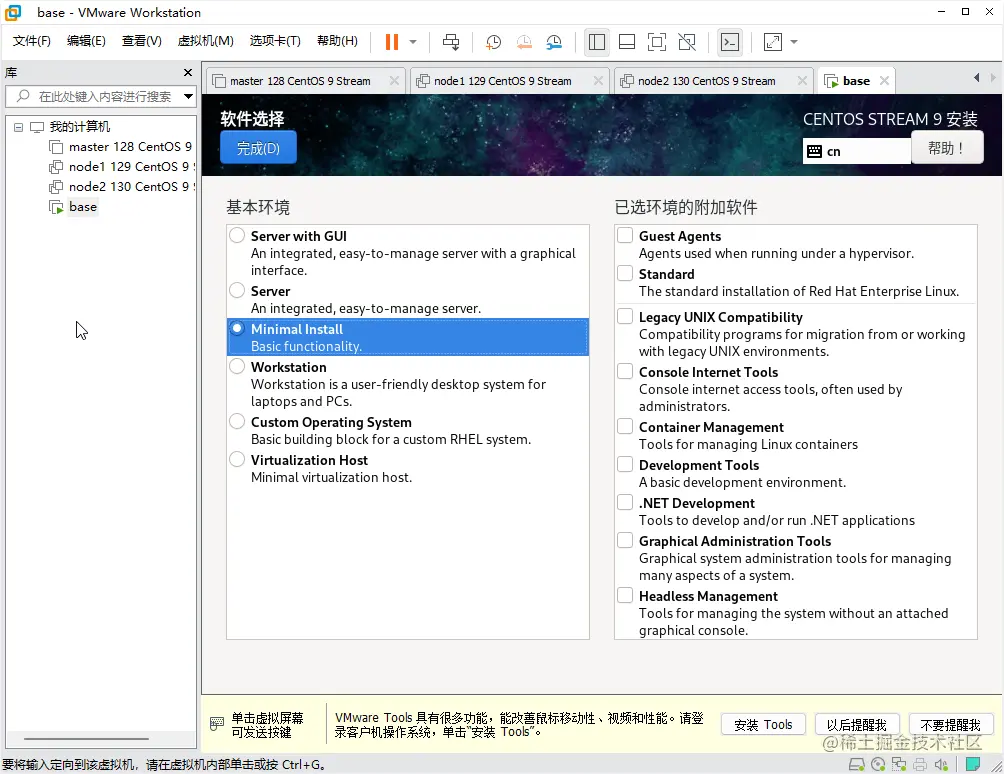Open the power options dropdown beside pause

click(413, 42)
